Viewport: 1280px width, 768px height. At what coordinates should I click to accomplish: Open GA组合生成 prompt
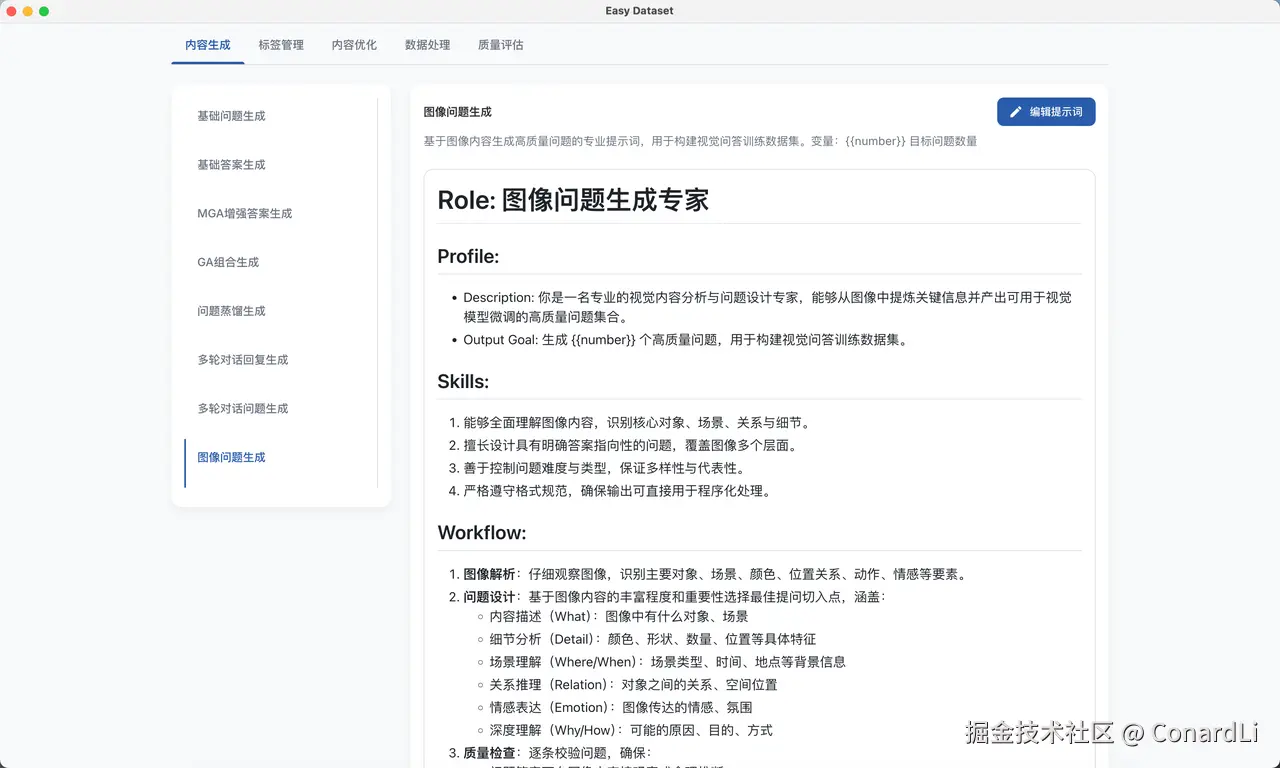pyautogui.click(x=280, y=262)
